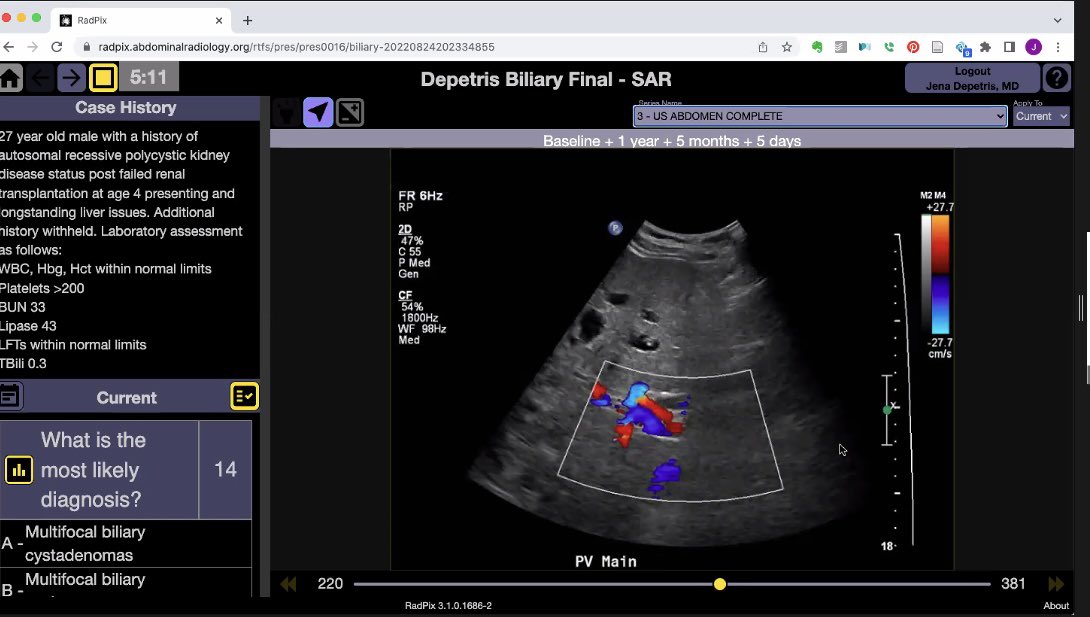Open the purple J profile avatar
The height and width of the screenshot is (617, 1090).
pos(1034,47)
